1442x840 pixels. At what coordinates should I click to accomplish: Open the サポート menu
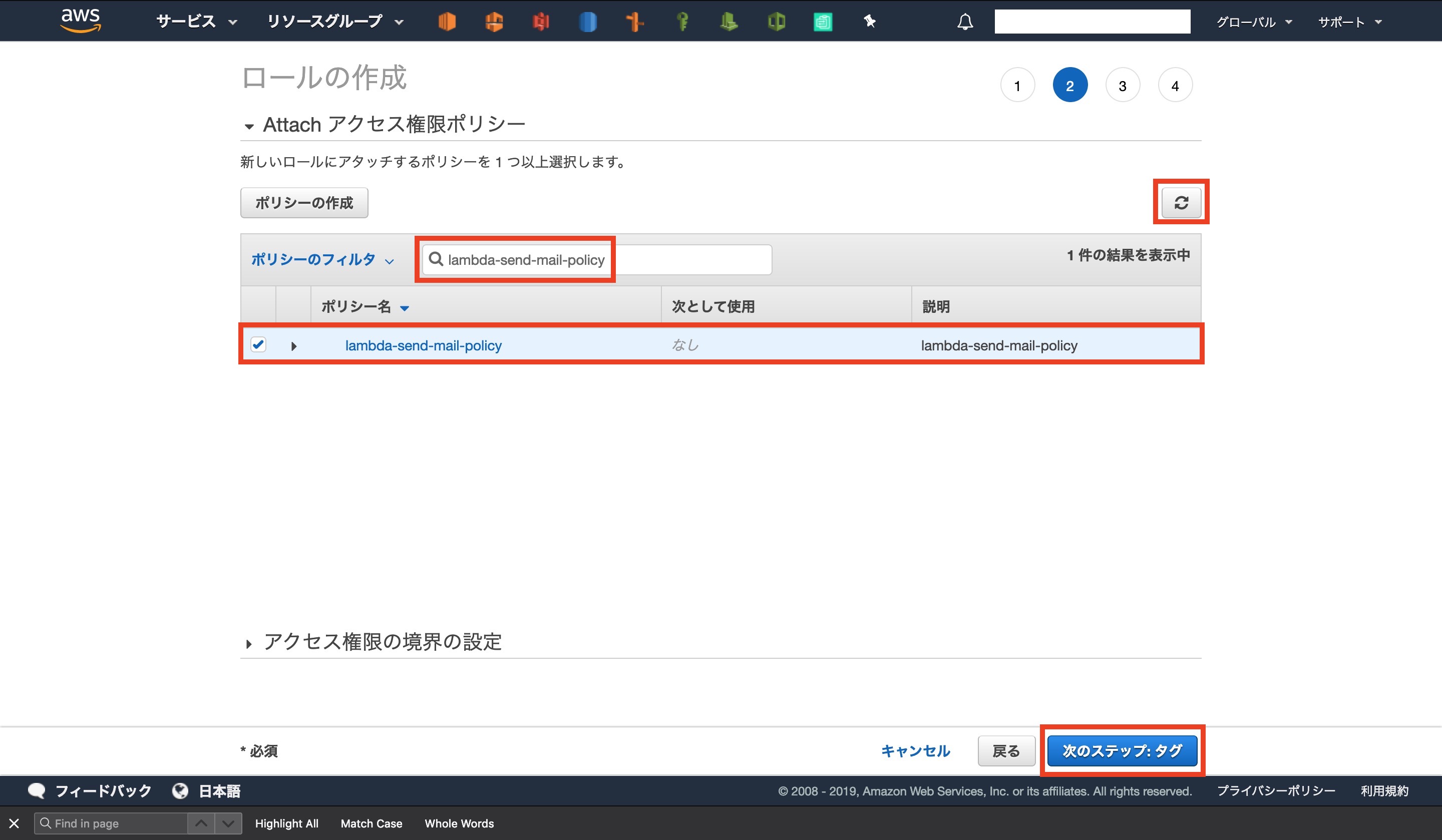coord(1349,22)
